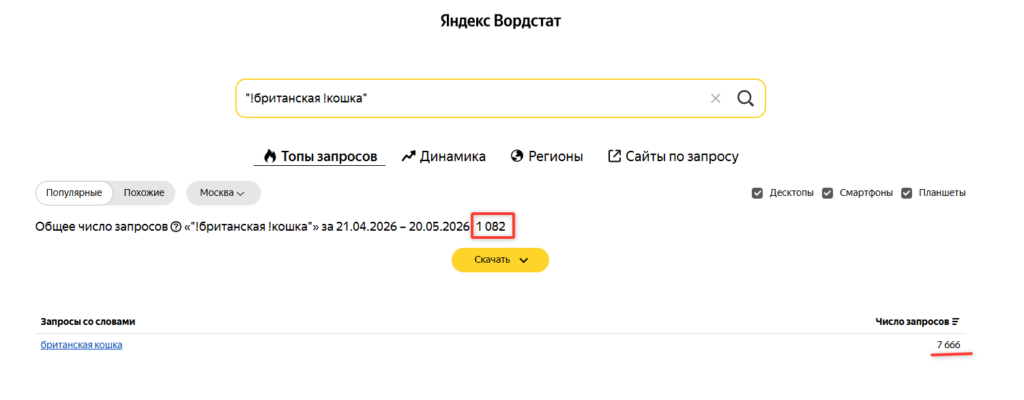Sort by the Число запросов sort icon
Screen dimensions: 1024x400
pyautogui.click(x=956, y=322)
